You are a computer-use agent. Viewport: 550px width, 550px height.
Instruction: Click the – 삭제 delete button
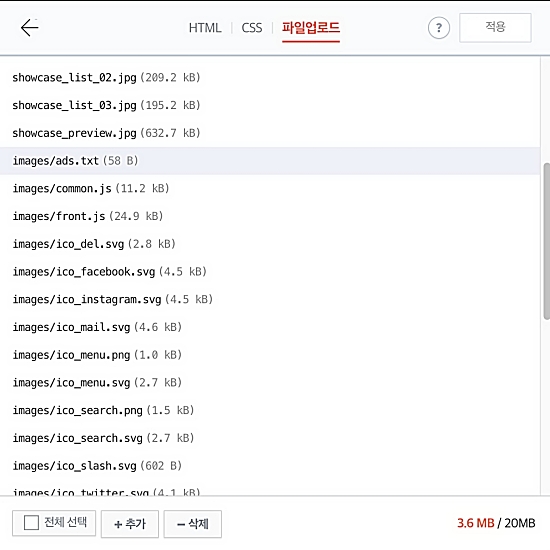tap(193, 524)
